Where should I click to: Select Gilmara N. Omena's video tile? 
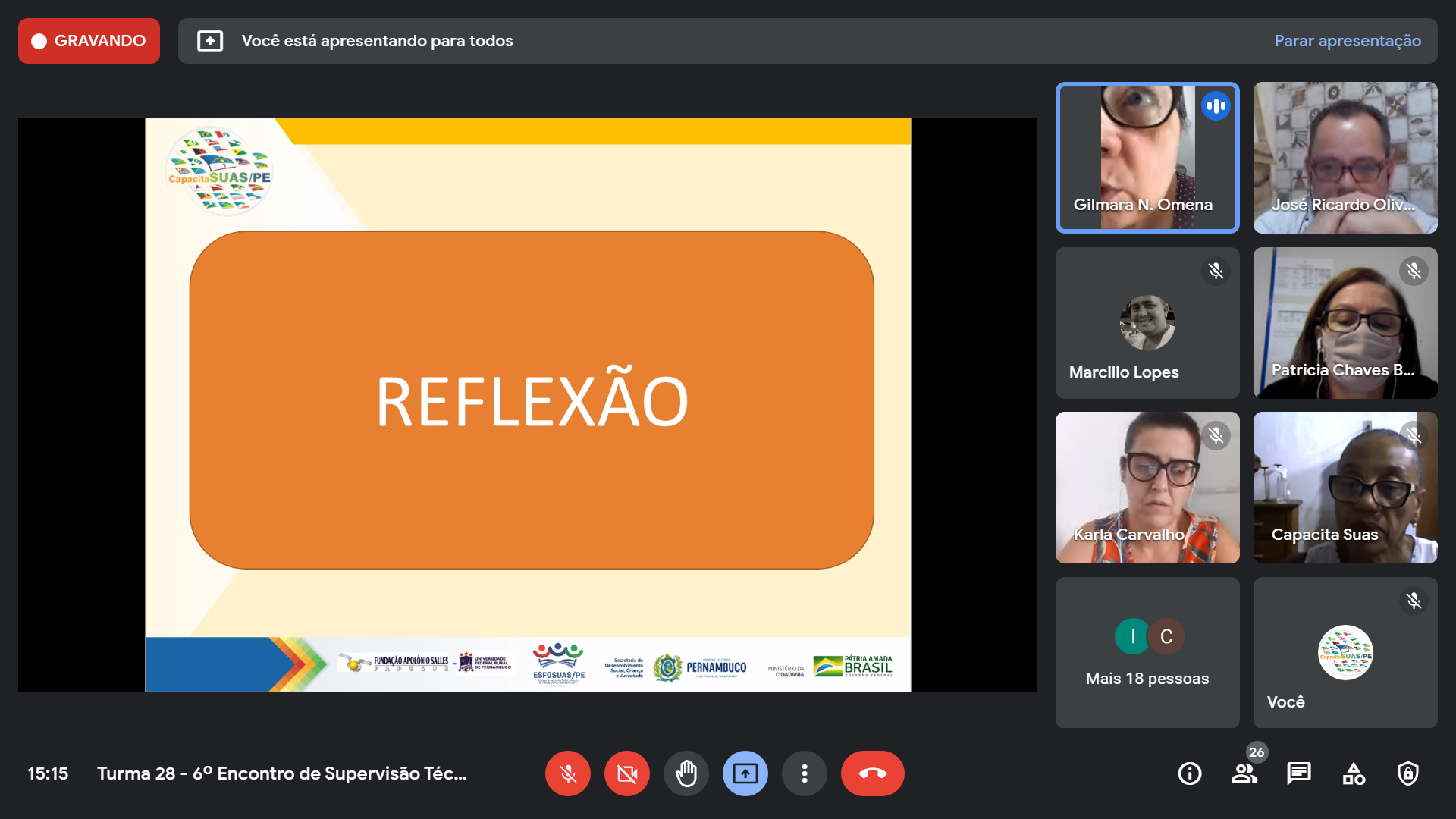(x=1147, y=158)
